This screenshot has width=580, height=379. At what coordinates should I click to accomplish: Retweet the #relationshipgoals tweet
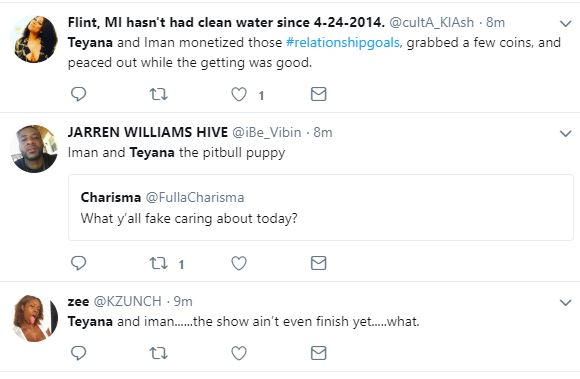pyautogui.click(x=159, y=94)
